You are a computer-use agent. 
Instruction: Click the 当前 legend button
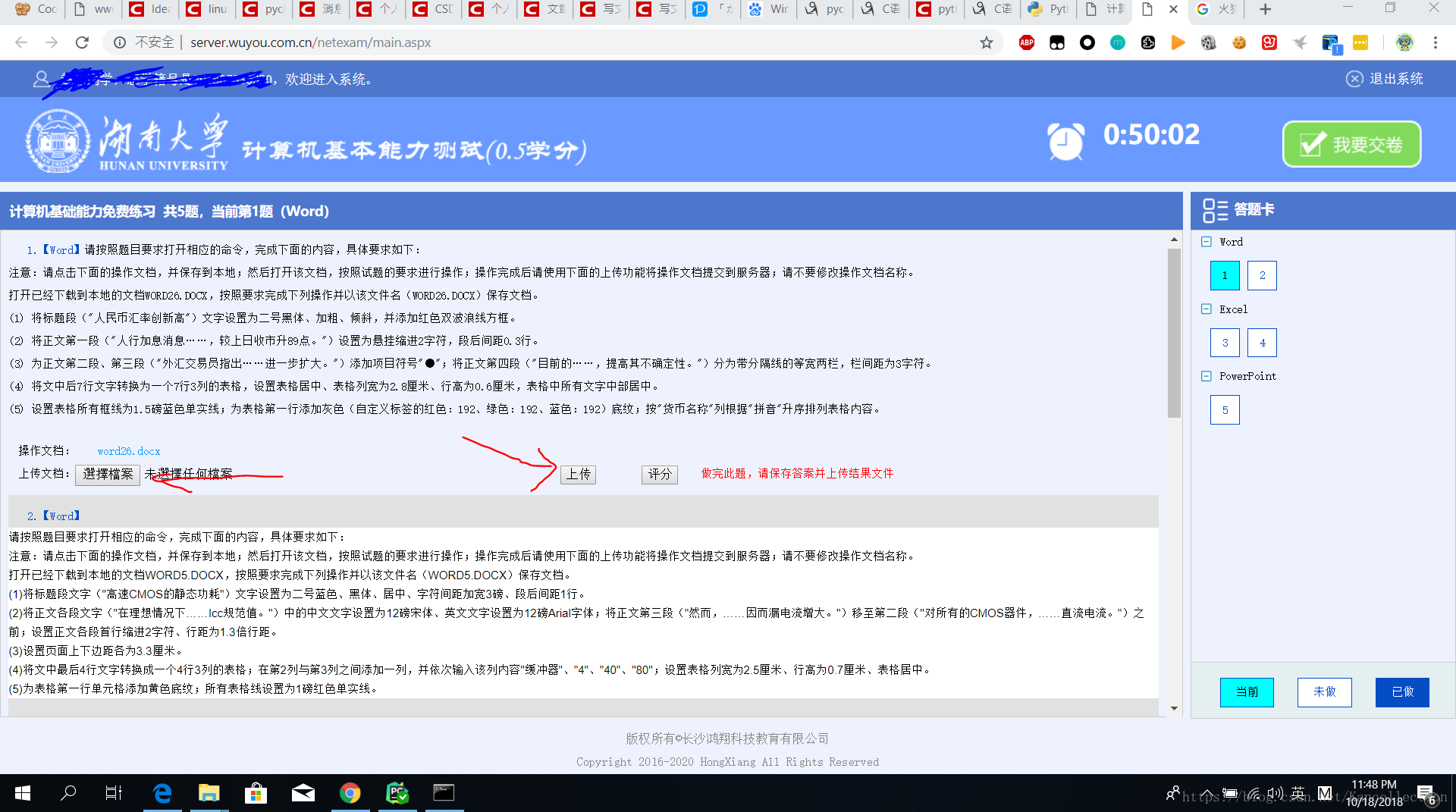[x=1247, y=692]
